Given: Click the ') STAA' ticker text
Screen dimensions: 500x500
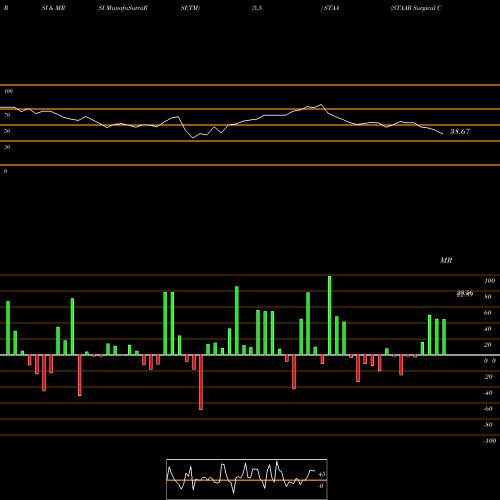Looking at the screenshot, I should (330, 8).
